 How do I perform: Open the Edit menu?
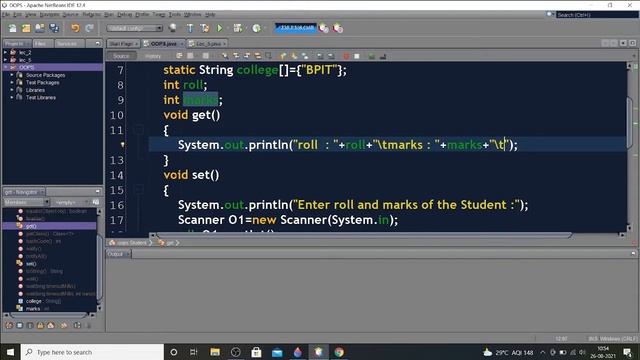17,15
